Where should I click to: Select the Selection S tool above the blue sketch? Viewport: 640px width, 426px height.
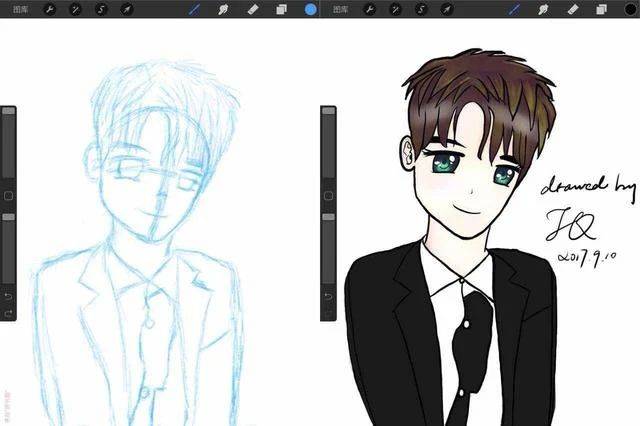[x=101, y=9]
